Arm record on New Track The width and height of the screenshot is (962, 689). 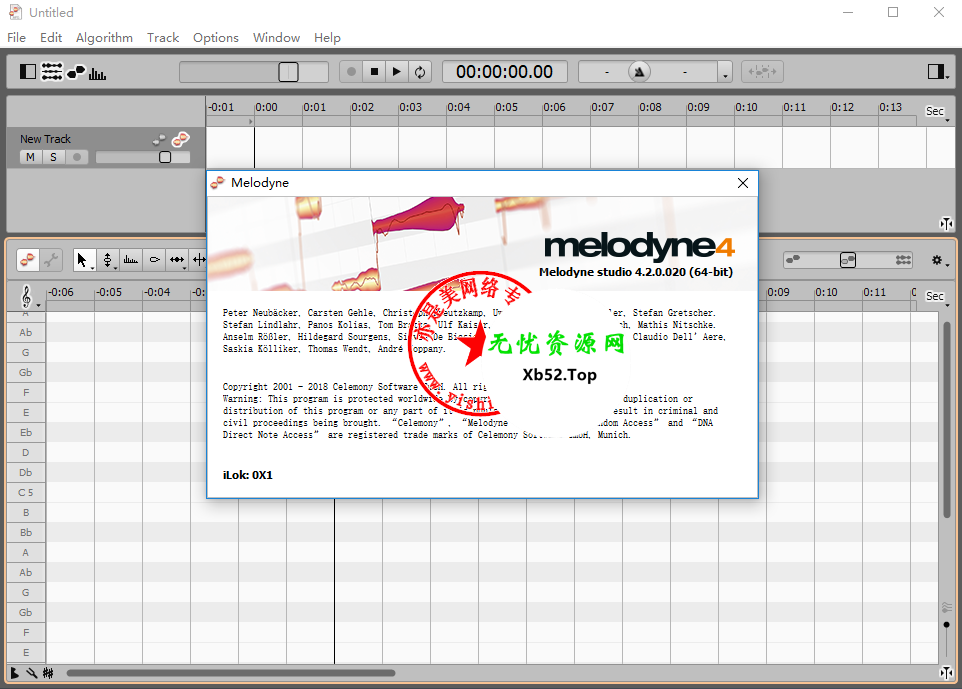point(77,157)
